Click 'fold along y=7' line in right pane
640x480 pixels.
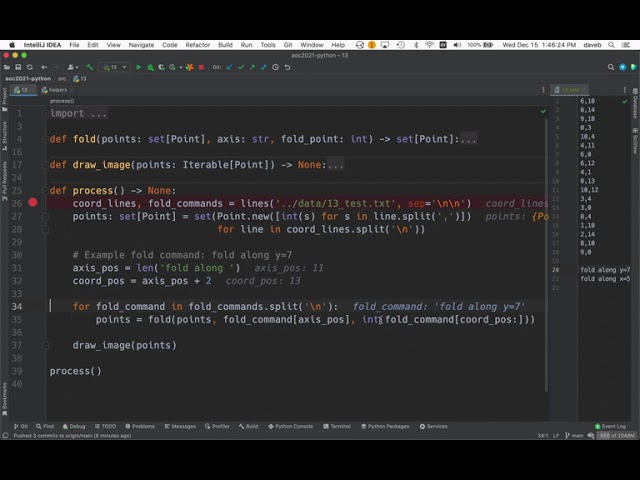605,270
